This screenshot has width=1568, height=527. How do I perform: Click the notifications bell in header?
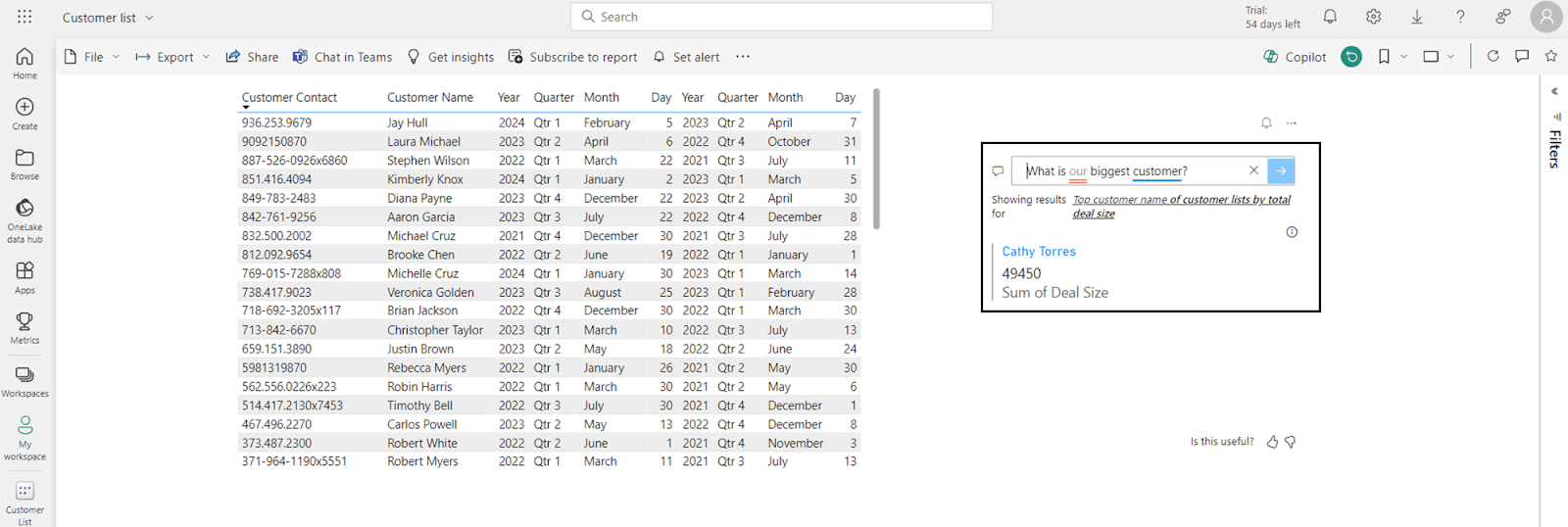pyautogui.click(x=1330, y=17)
